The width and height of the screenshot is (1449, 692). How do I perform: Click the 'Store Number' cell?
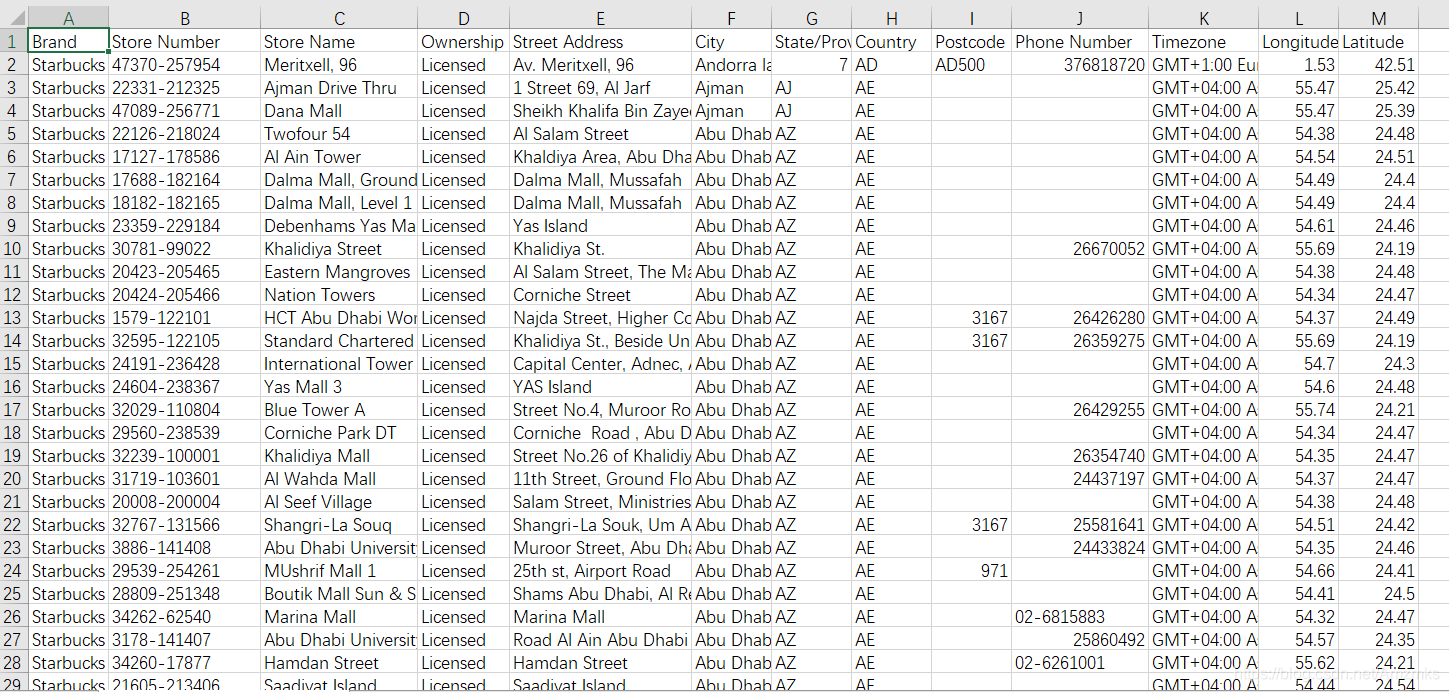point(185,42)
